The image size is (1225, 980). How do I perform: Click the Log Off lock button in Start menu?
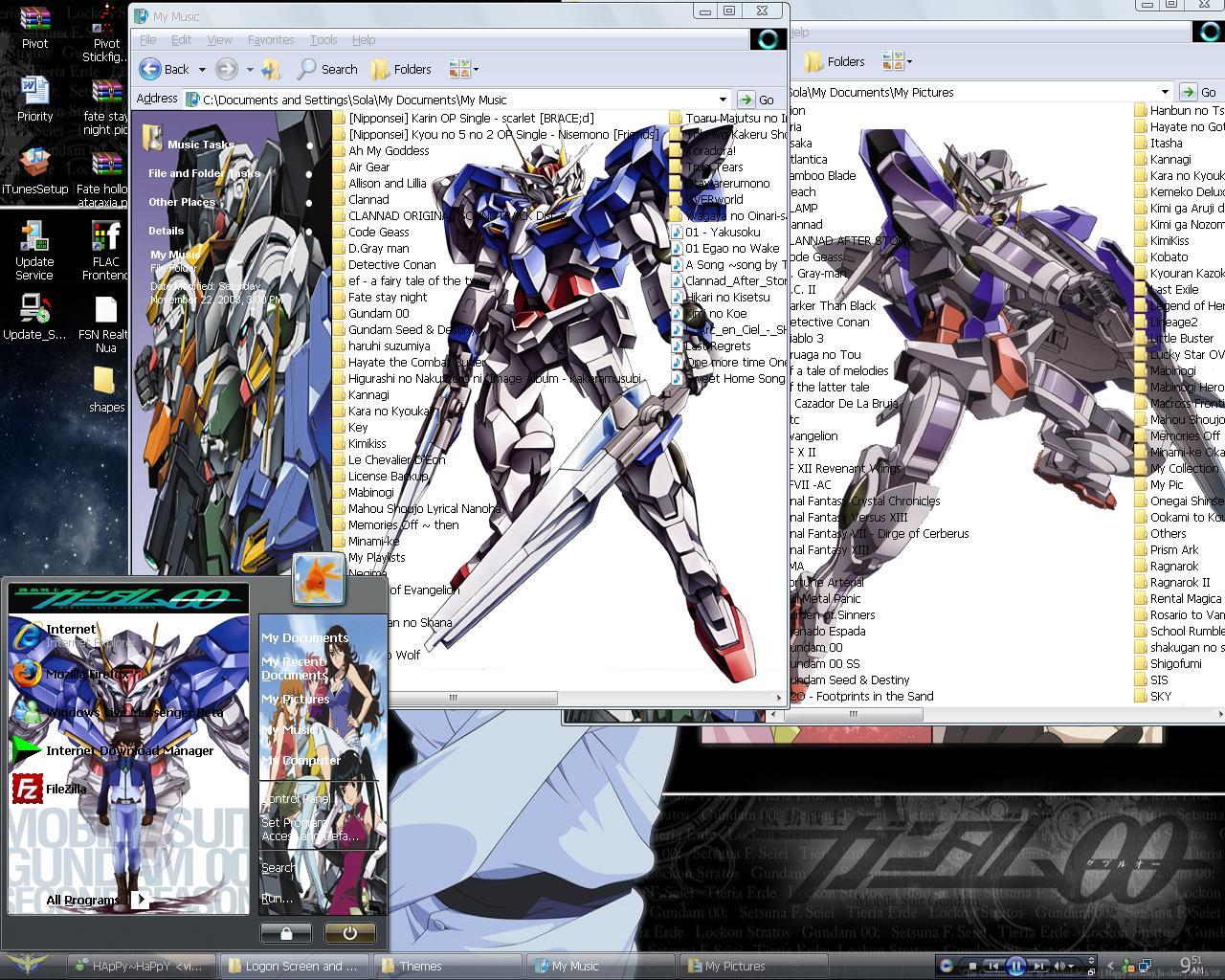click(x=286, y=932)
